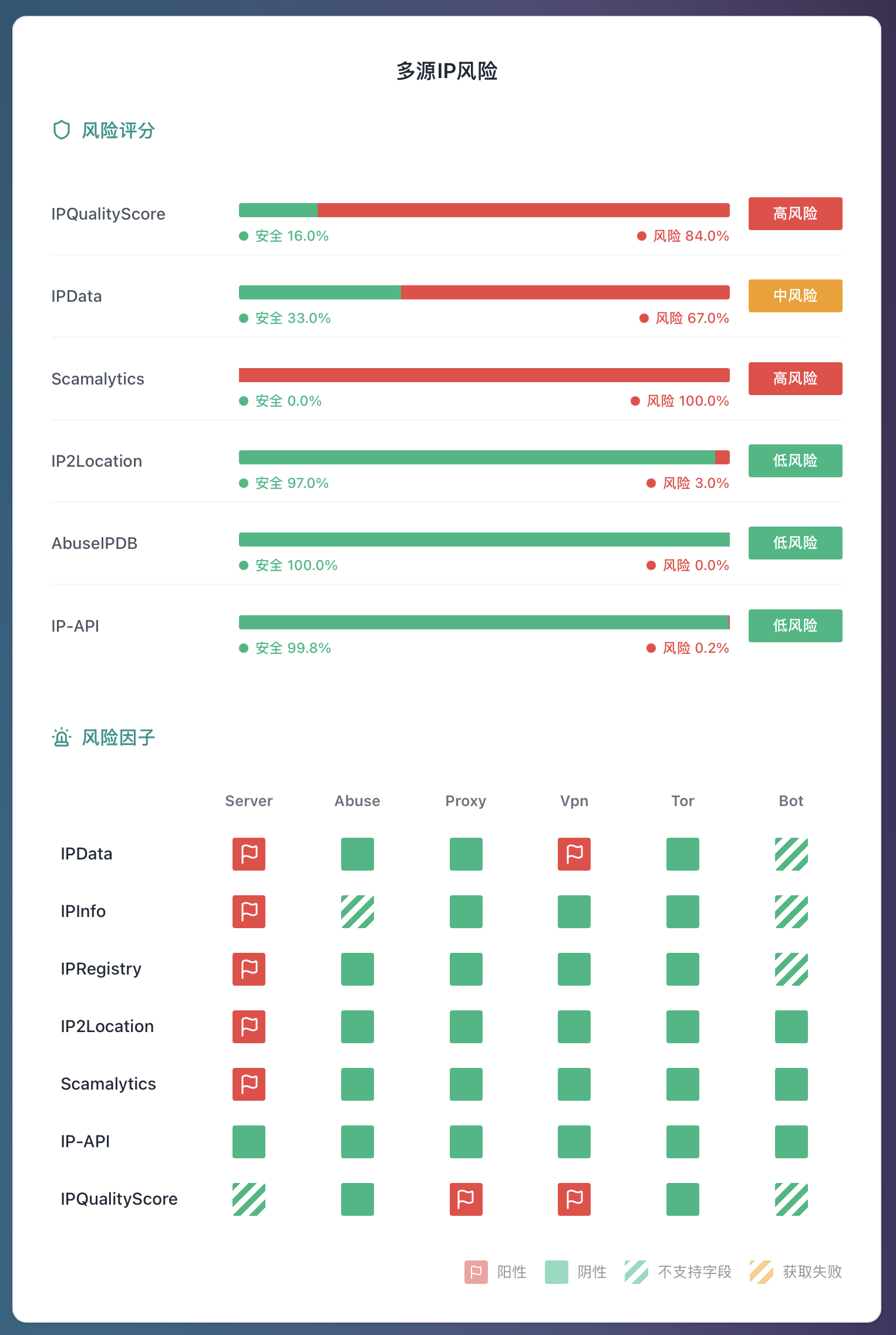Click the green portion of IPData's bar

click(320, 292)
